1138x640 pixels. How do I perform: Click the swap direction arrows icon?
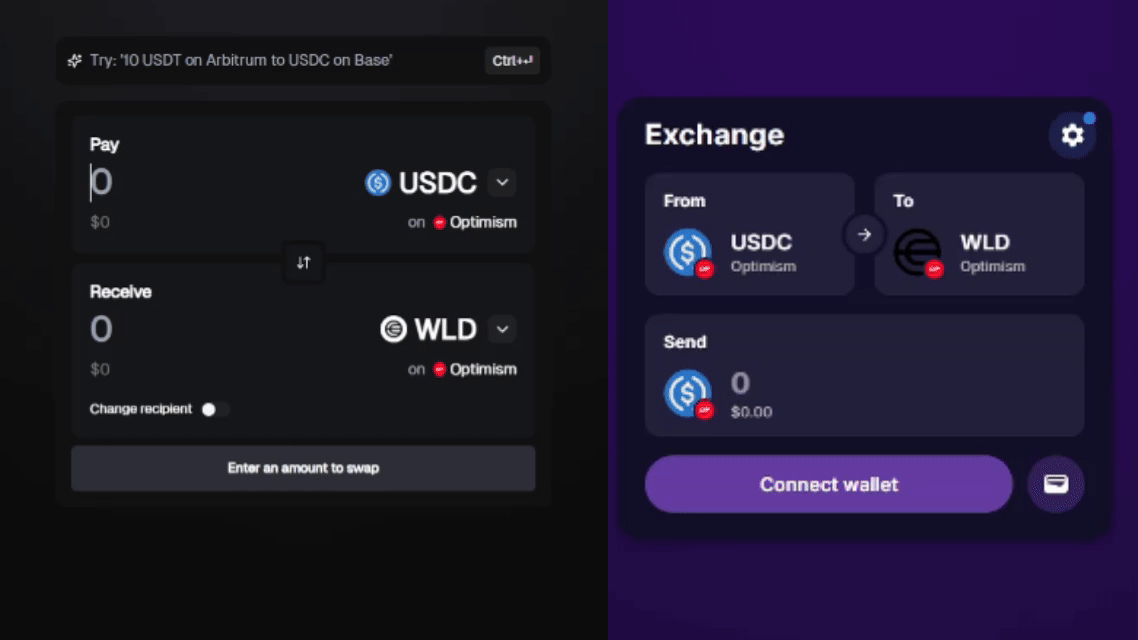point(303,262)
